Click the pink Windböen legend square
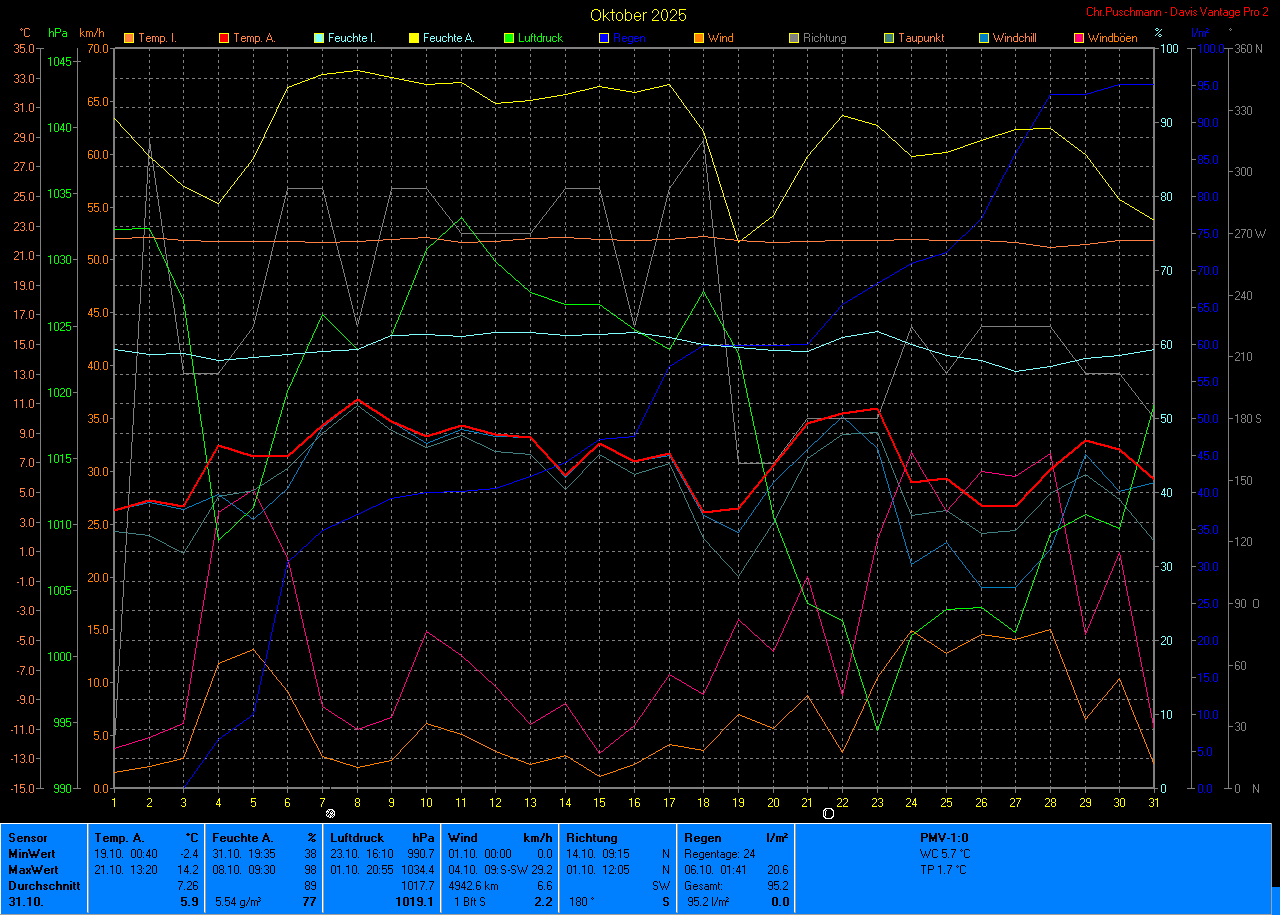This screenshot has width=1284, height=915. pos(1079,39)
